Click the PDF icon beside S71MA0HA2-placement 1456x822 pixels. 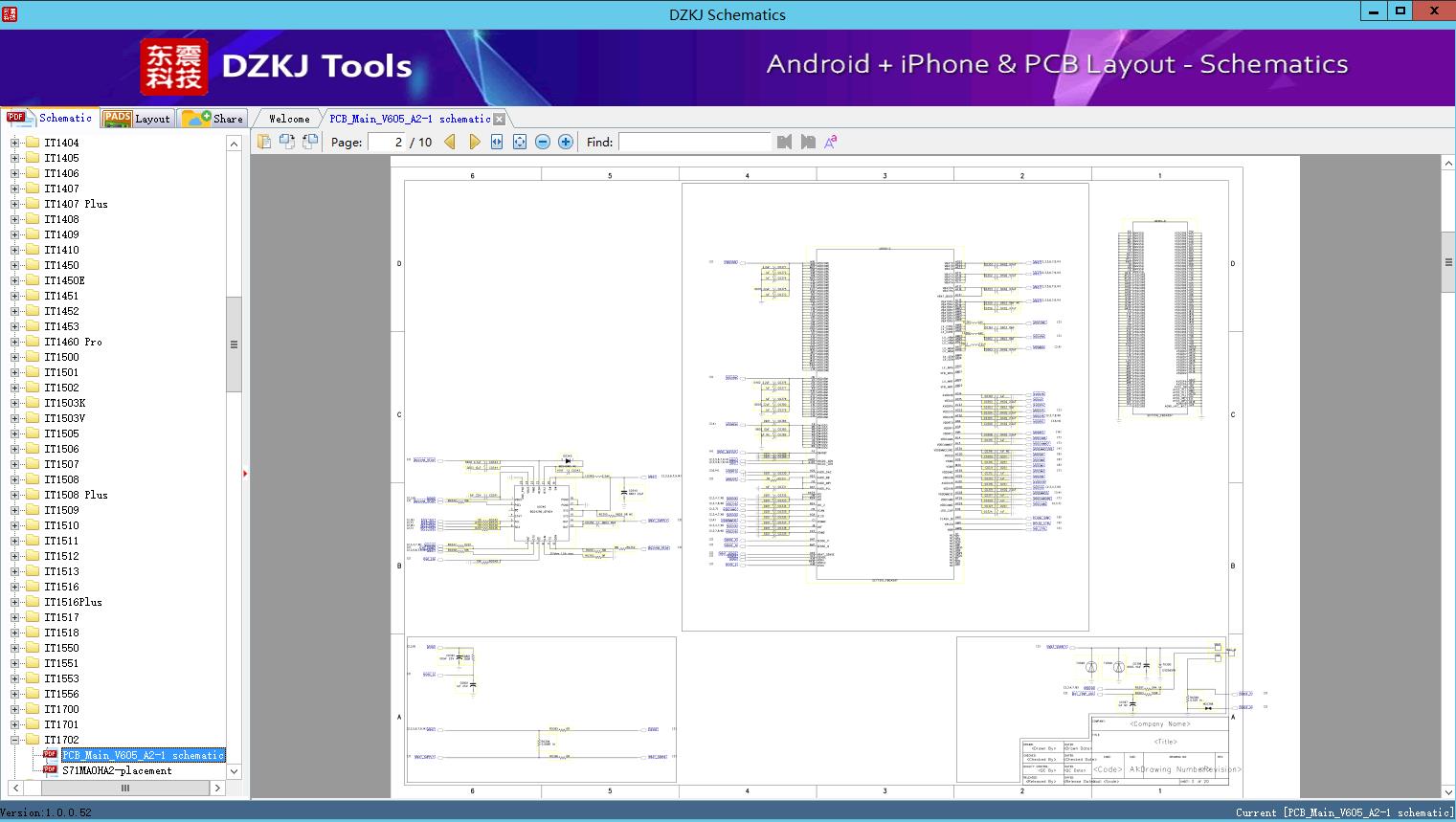(x=50, y=770)
